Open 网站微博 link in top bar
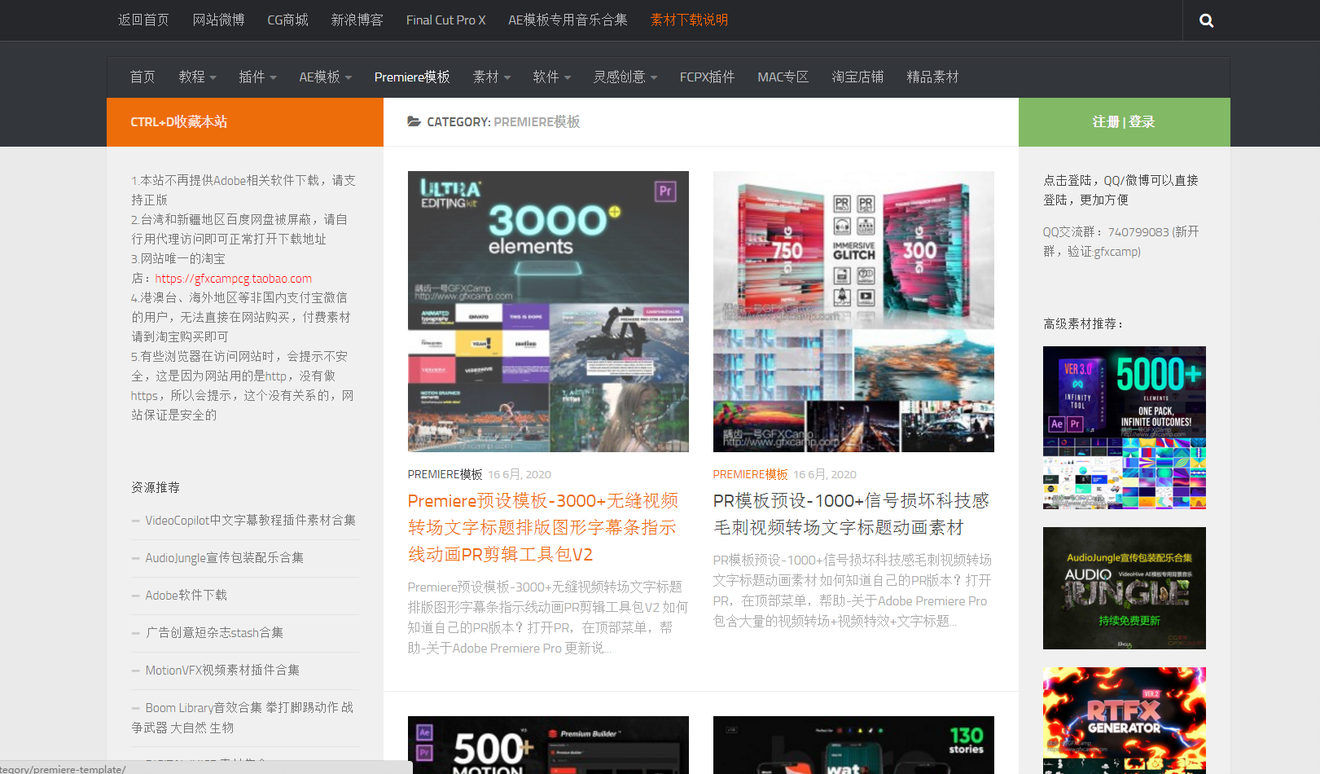 (x=218, y=20)
